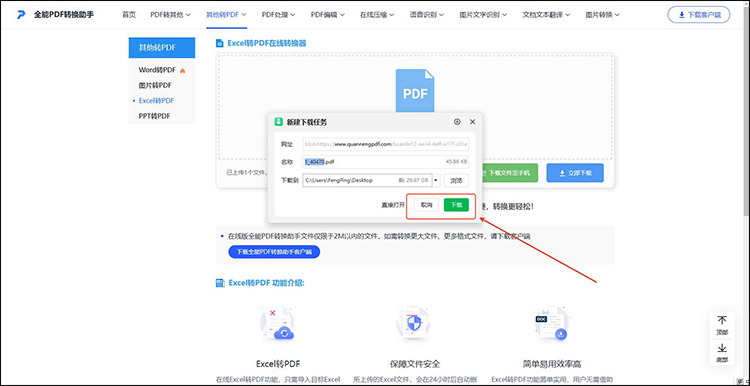Open Word转PDF in the sidebar
Image resolution: width=750 pixels, height=386 pixels.
pyautogui.click(x=157, y=70)
